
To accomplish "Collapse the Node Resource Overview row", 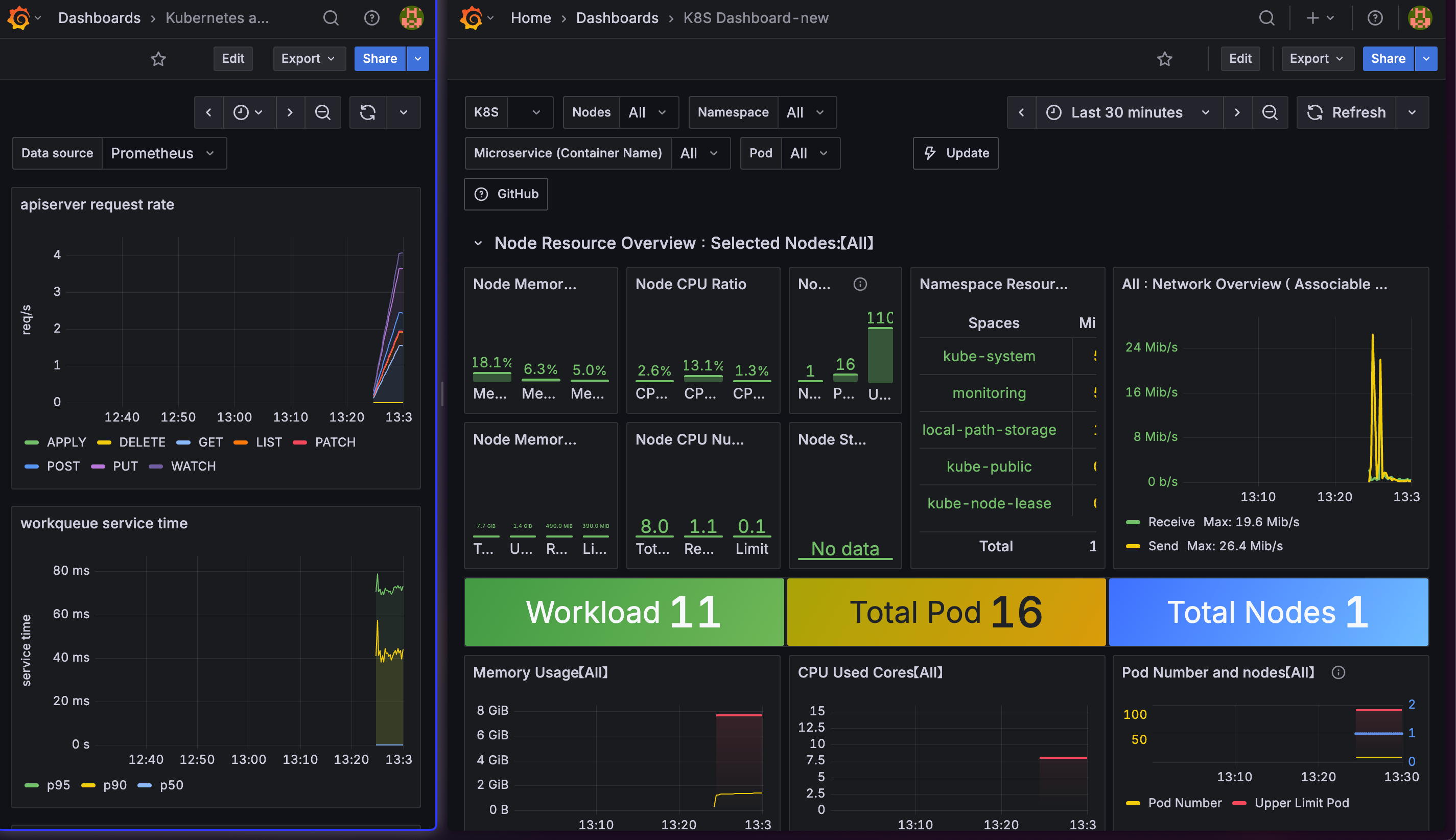I will coord(478,243).
